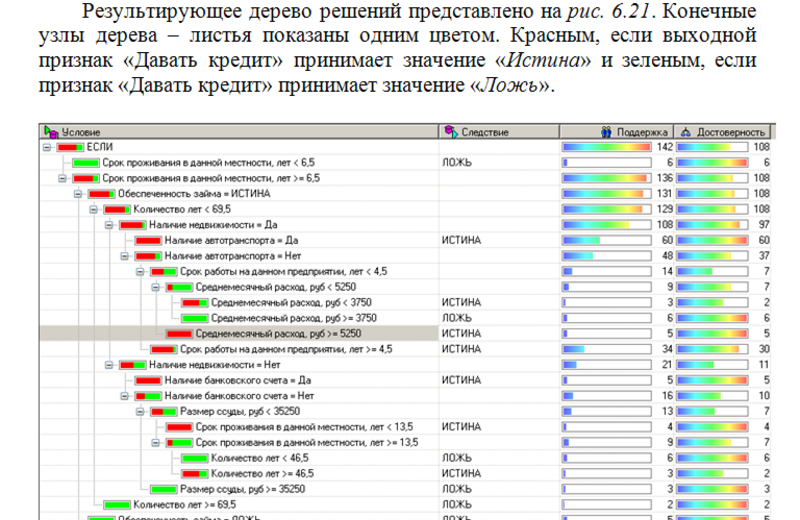Collapse 'Наличие банковского счета = Нет' node
The width and height of the screenshot is (800, 520).
(x=124, y=397)
